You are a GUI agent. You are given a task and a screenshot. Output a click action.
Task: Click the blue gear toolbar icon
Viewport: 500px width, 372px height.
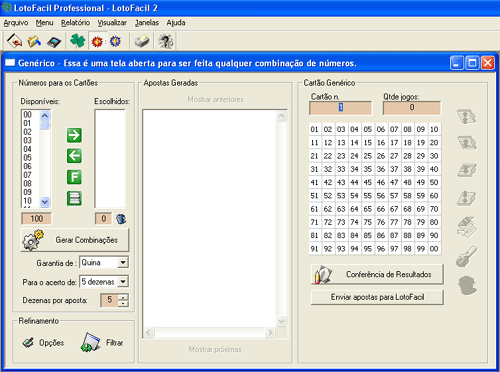(115, 42)
